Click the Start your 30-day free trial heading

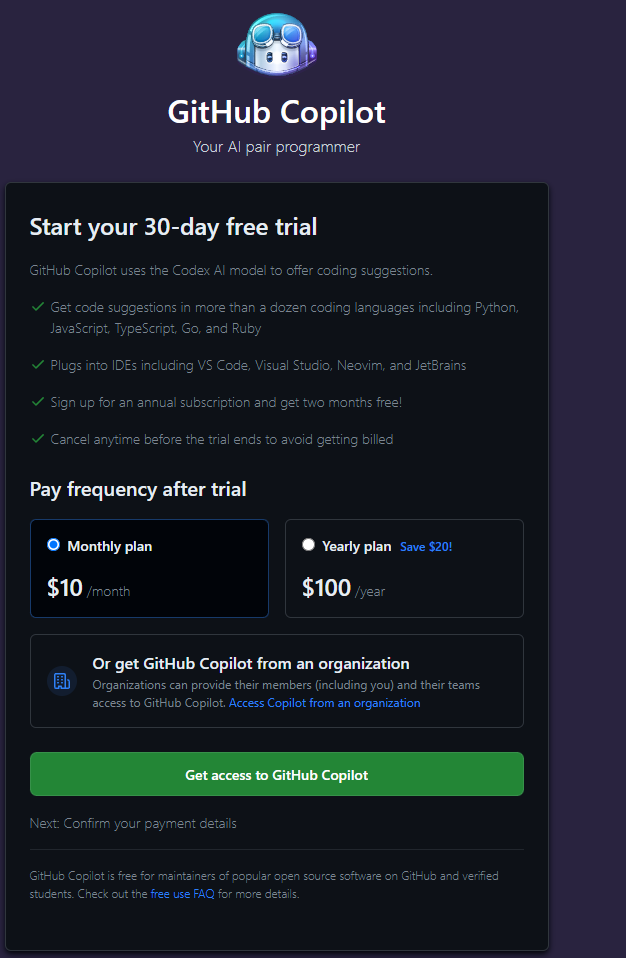pyautogui.click(x=173, y=227)
